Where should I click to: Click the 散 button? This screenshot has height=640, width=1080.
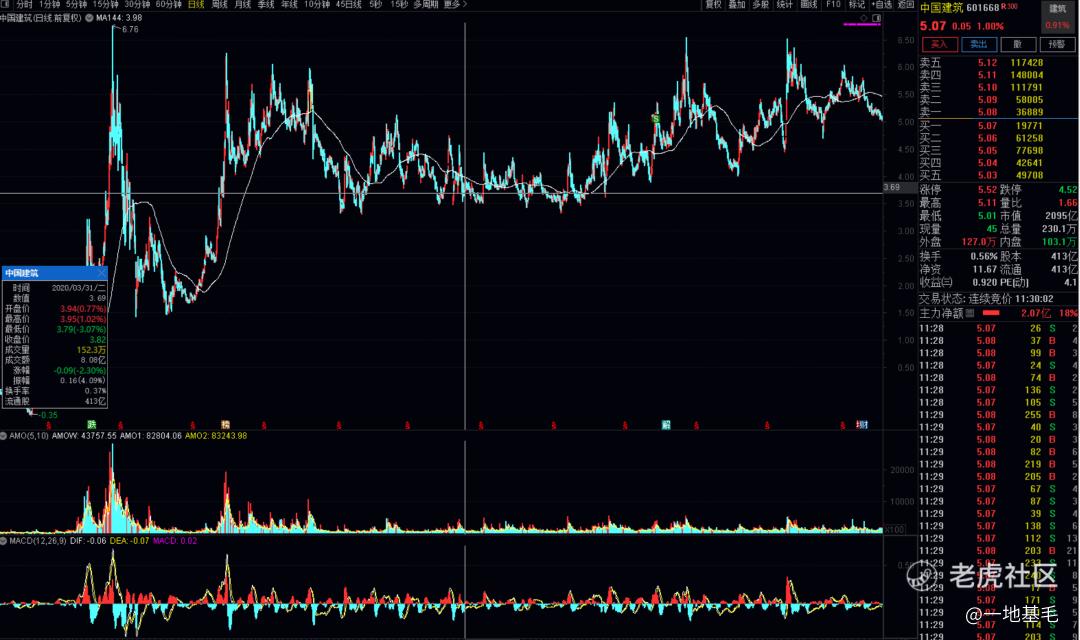1017,44
